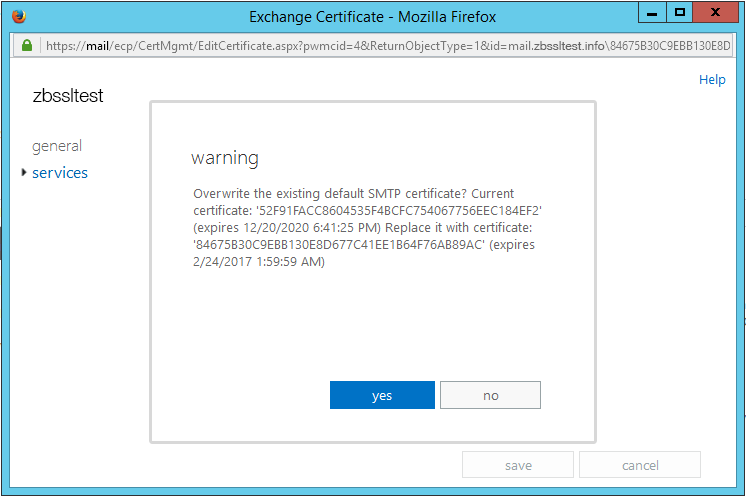The image size is (746, 496).
Task: Open the Help link
Action: [712, 80]
